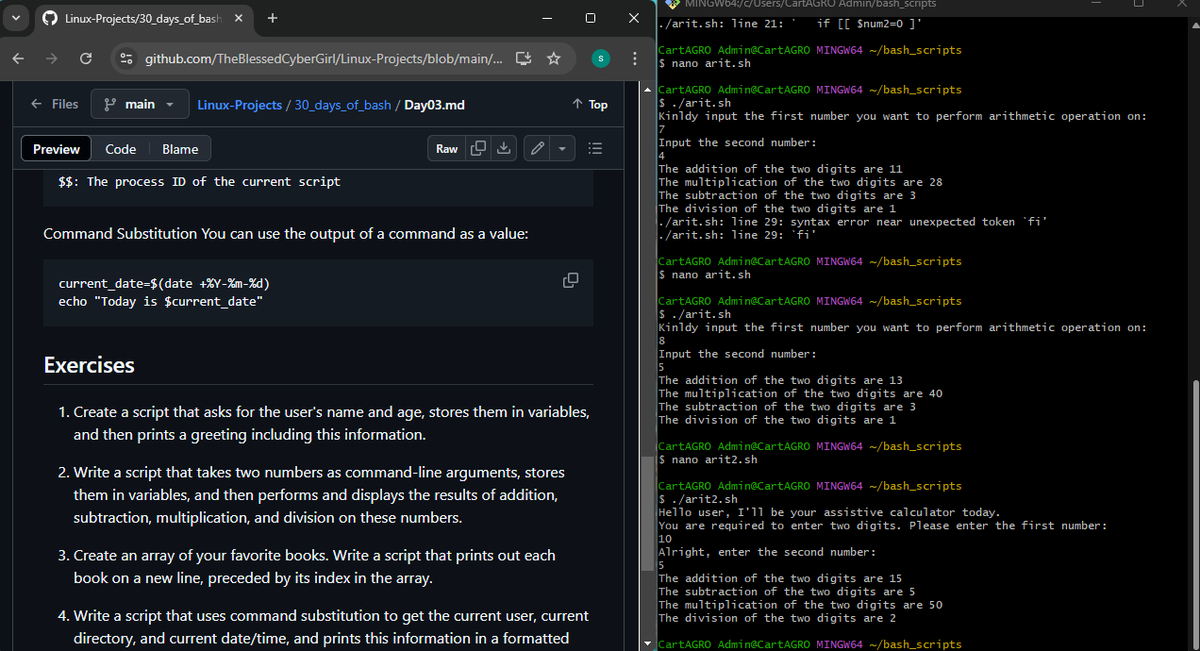The image size is (1200, 651).
Task: Download the Day03.md file
Action: 504,148
